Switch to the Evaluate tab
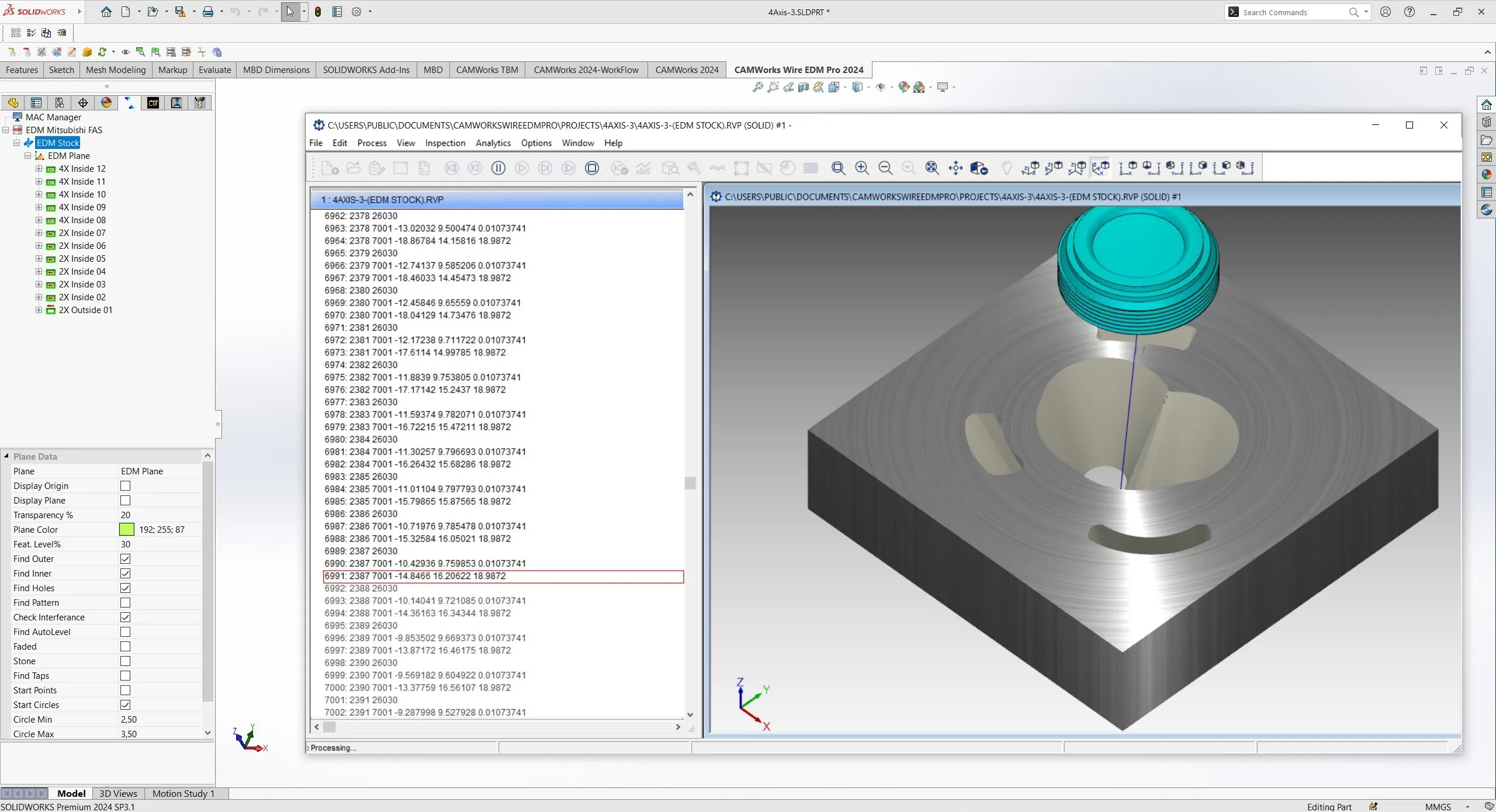Viewport: 1496px width, 812px height. tap(214, 70)
